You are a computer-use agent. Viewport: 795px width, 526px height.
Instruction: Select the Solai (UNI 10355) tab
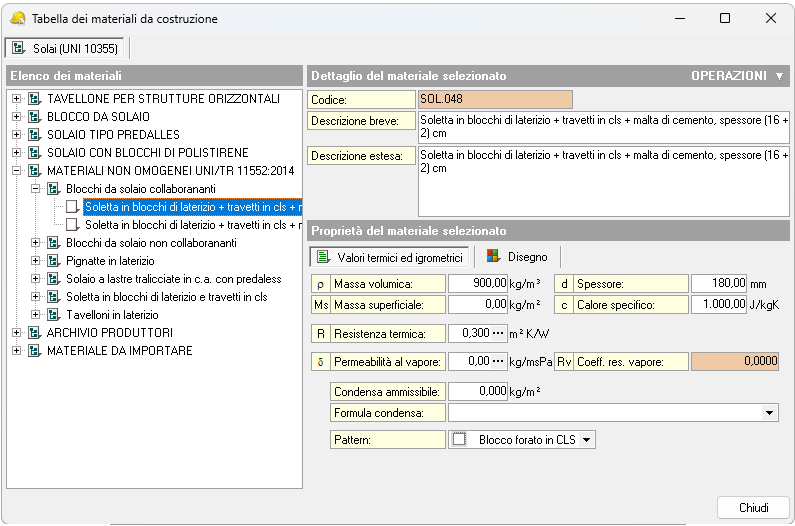click(x=67, y=48)
